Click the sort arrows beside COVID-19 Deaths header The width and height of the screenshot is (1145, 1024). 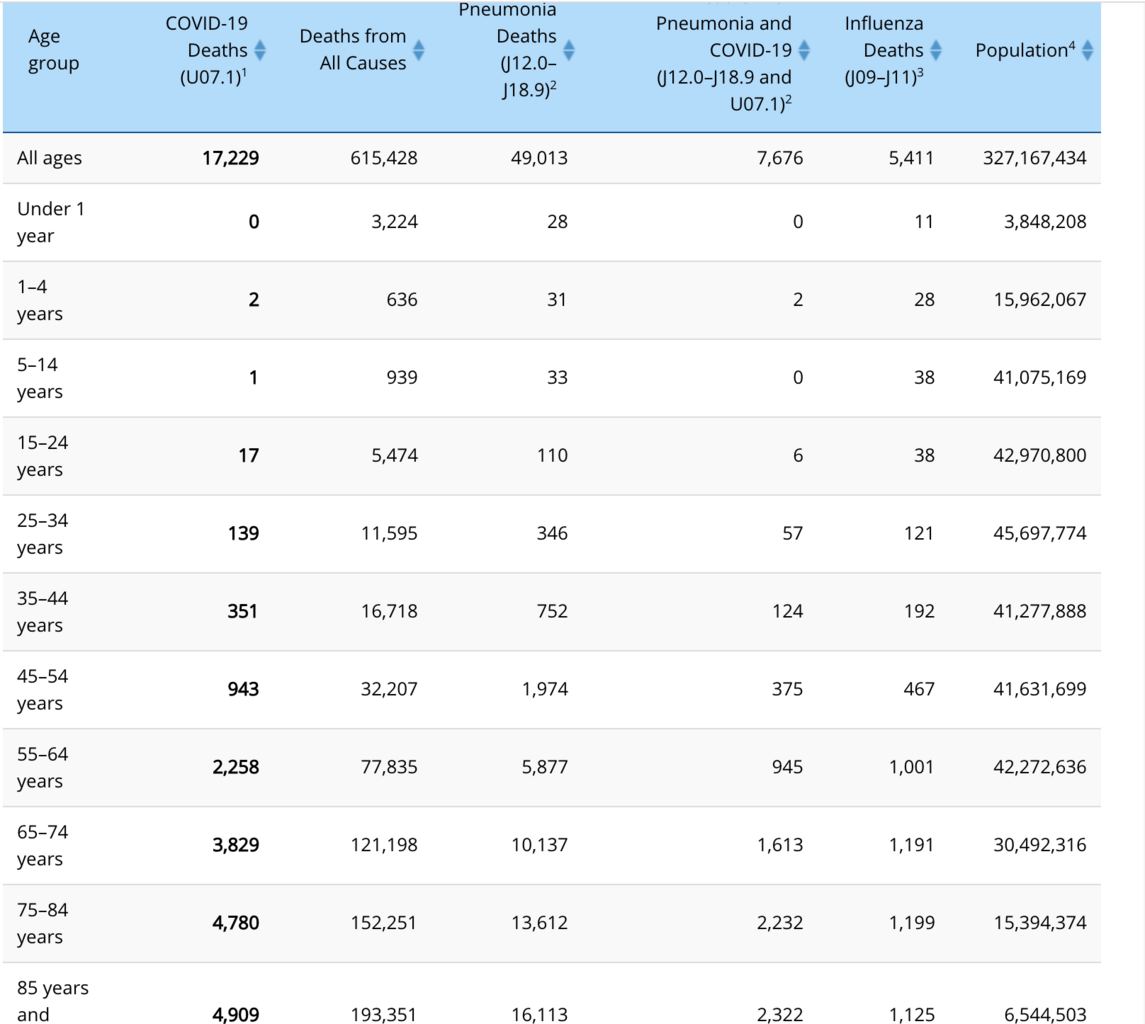[x=260, y=50]
